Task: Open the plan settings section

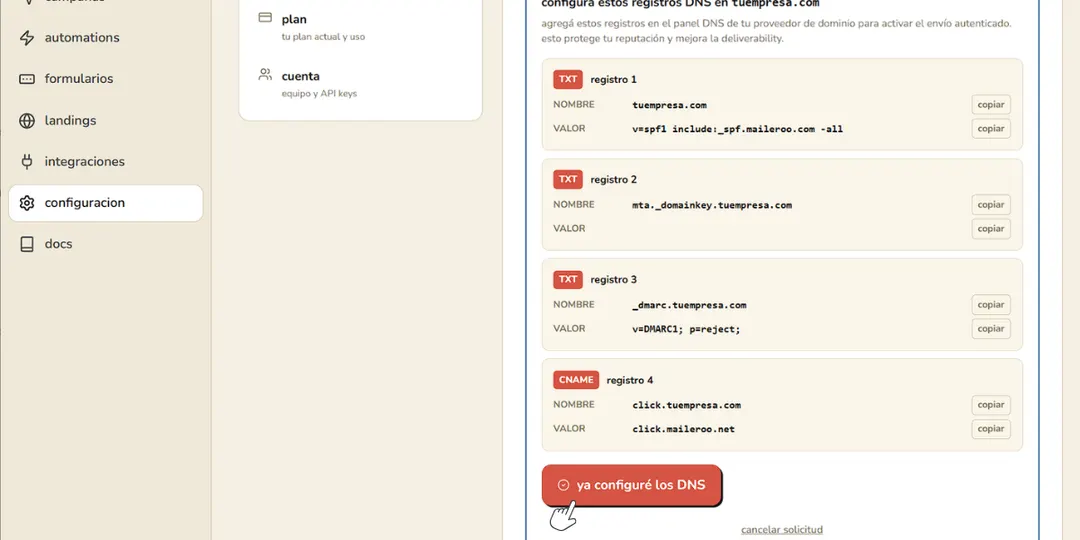Action: coord(360,27)
